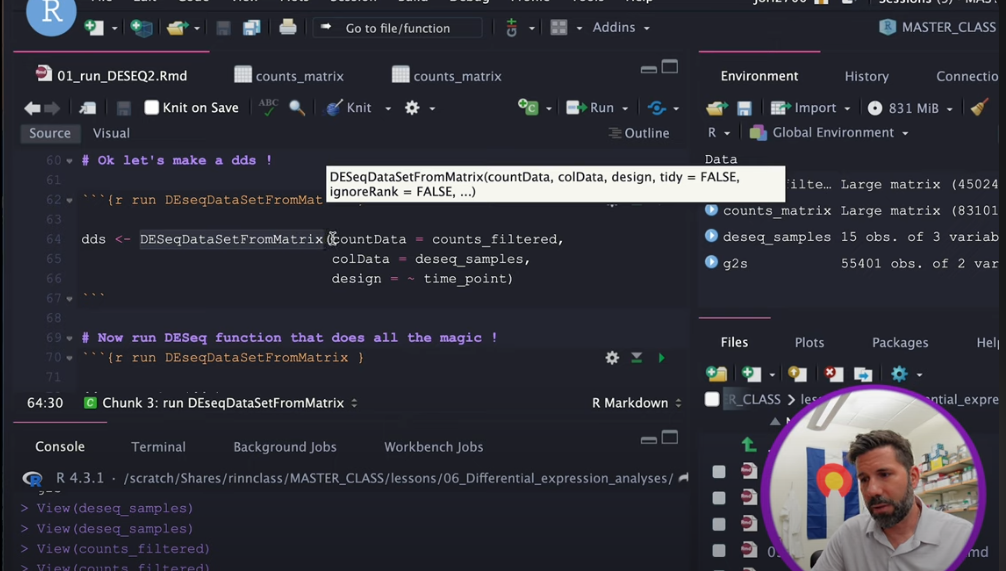Click the Publish icon in editor toolbar
The height and width of the screenshot is (571, 1006).
pyautogui.click(x=656, y=108)
